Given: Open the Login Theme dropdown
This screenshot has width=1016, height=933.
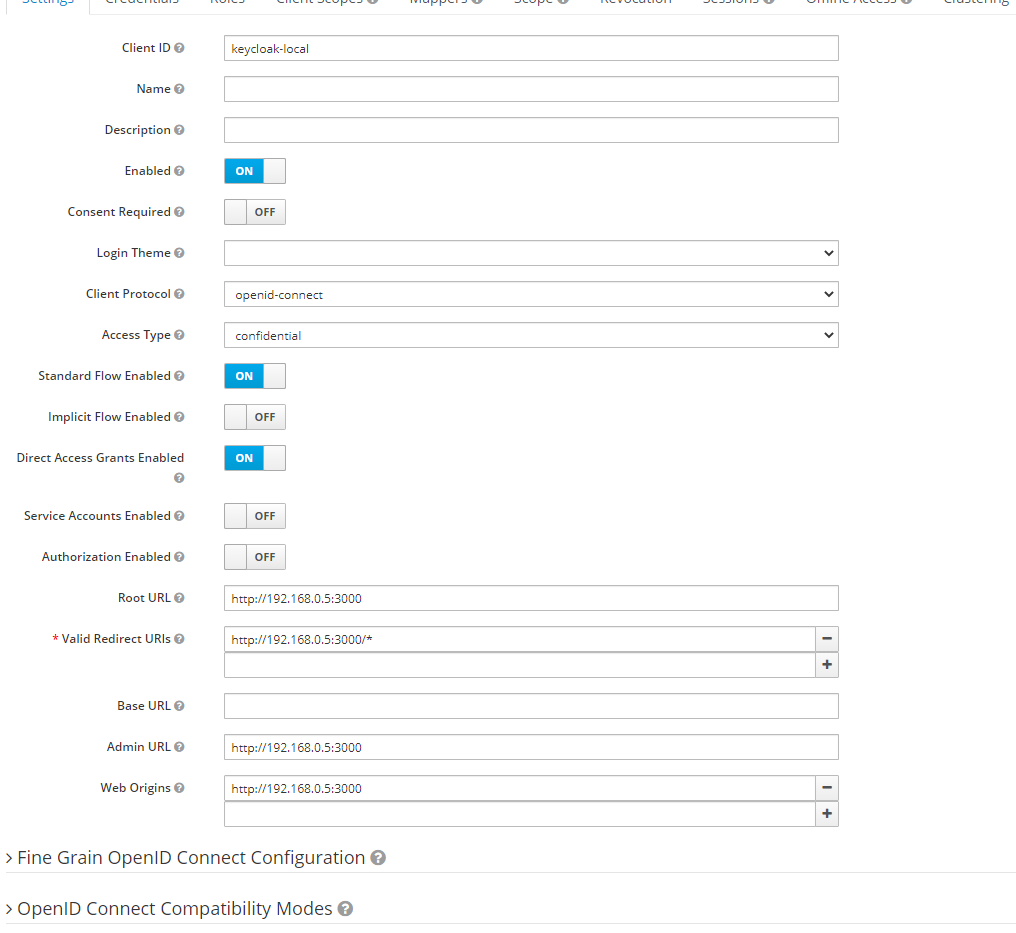Looking at the screenshot, I should [531, 253].
